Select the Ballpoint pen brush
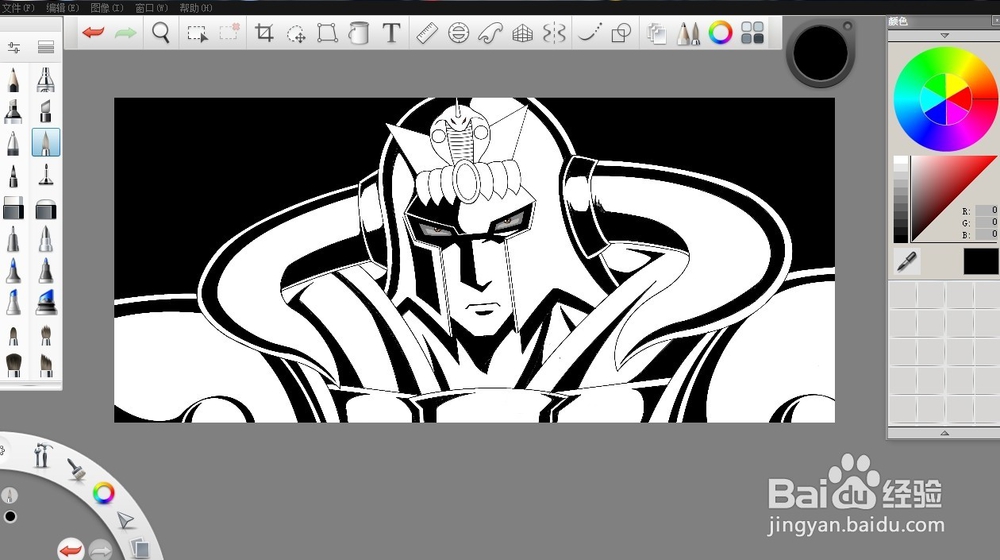Image resolution: width=1000 pixels, height=560 pixels. click(13, 142)
